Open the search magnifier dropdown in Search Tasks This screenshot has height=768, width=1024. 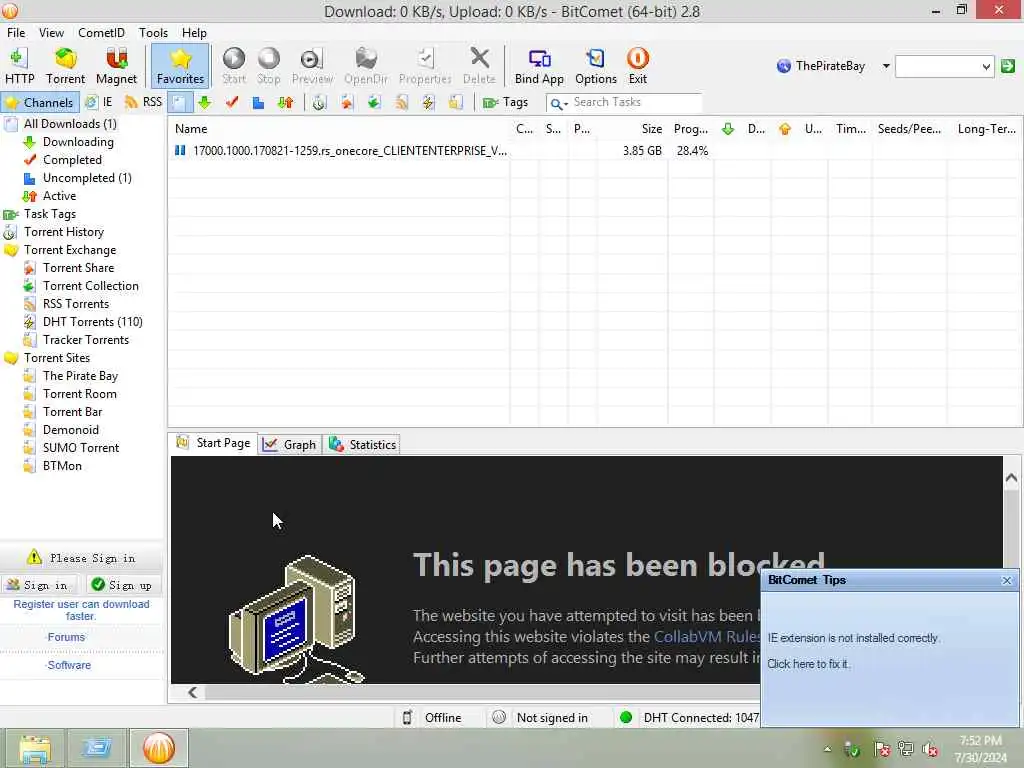click(x=558, y=103)
